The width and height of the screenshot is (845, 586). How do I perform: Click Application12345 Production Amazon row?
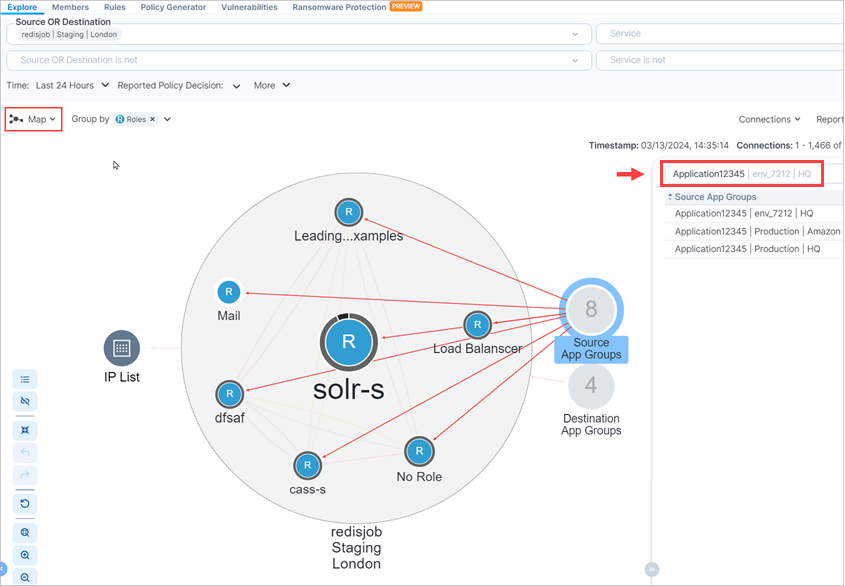click(x=757, y=231)
